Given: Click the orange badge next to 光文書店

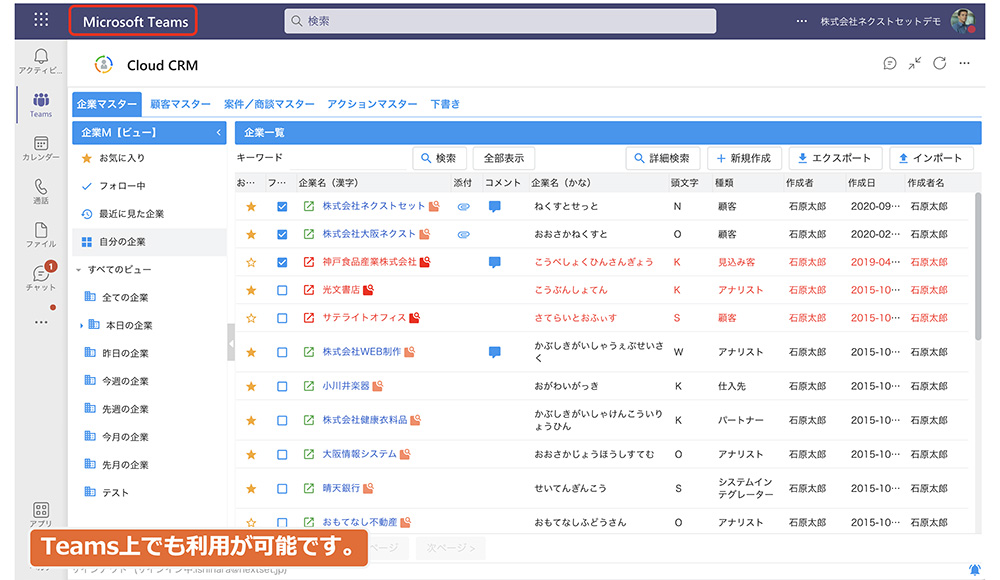Looking at the screenshot, I should tap(368, 290).
